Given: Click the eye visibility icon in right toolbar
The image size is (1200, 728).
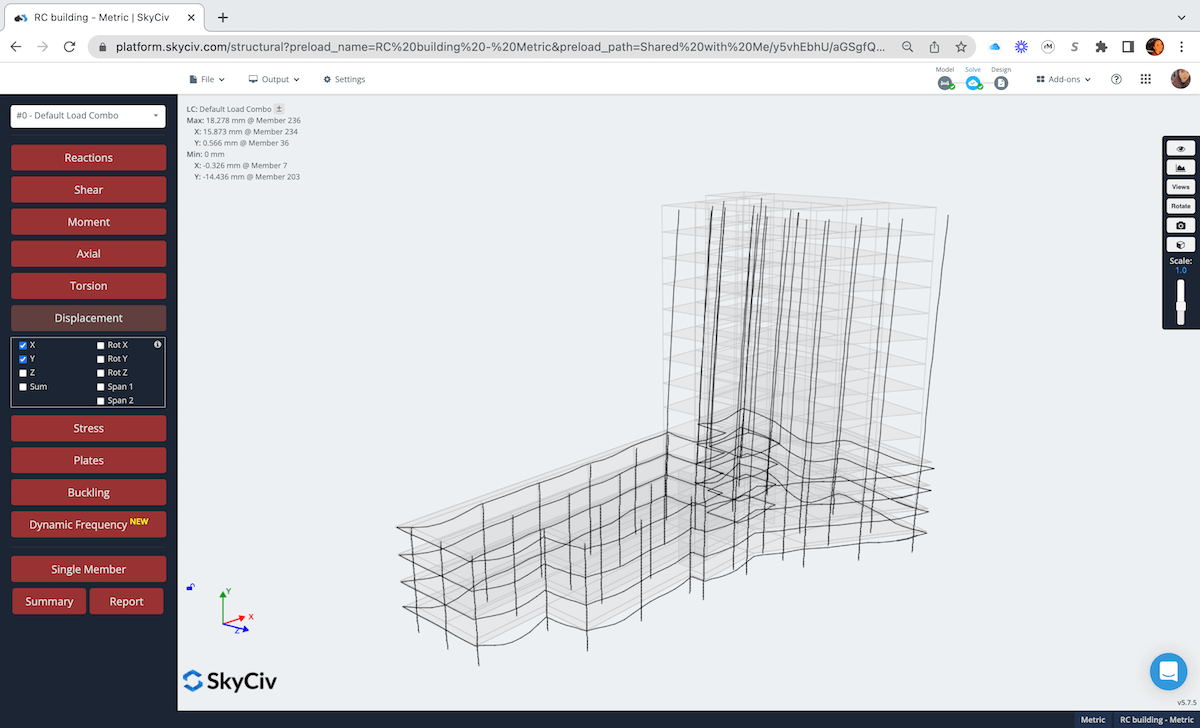Looking at the screenshot, I should point(1180,148).
